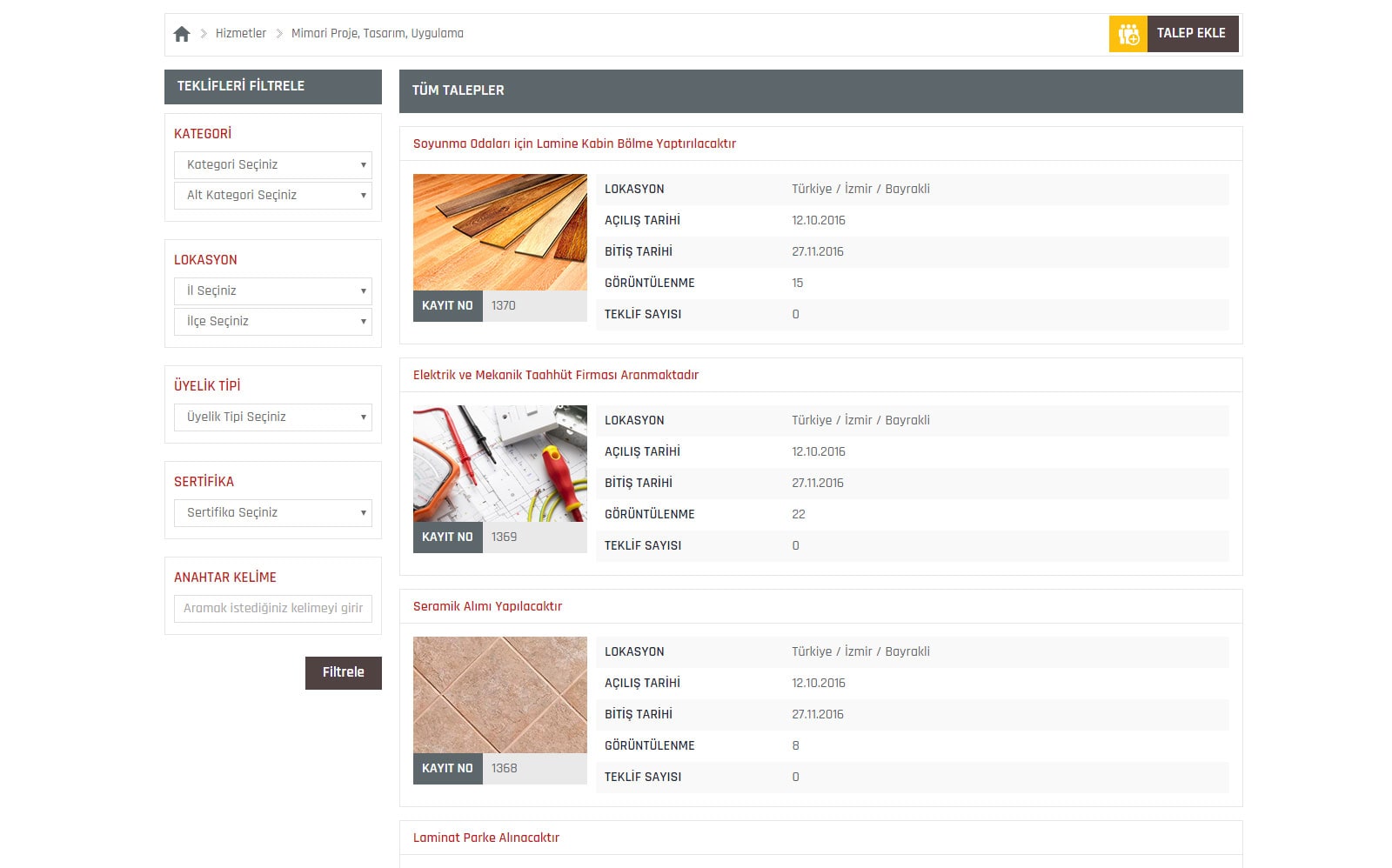1392x868 pixels.
Task: Open the Soyunma Odaları Lamine Kabin listing
Action: coord(574,144)
